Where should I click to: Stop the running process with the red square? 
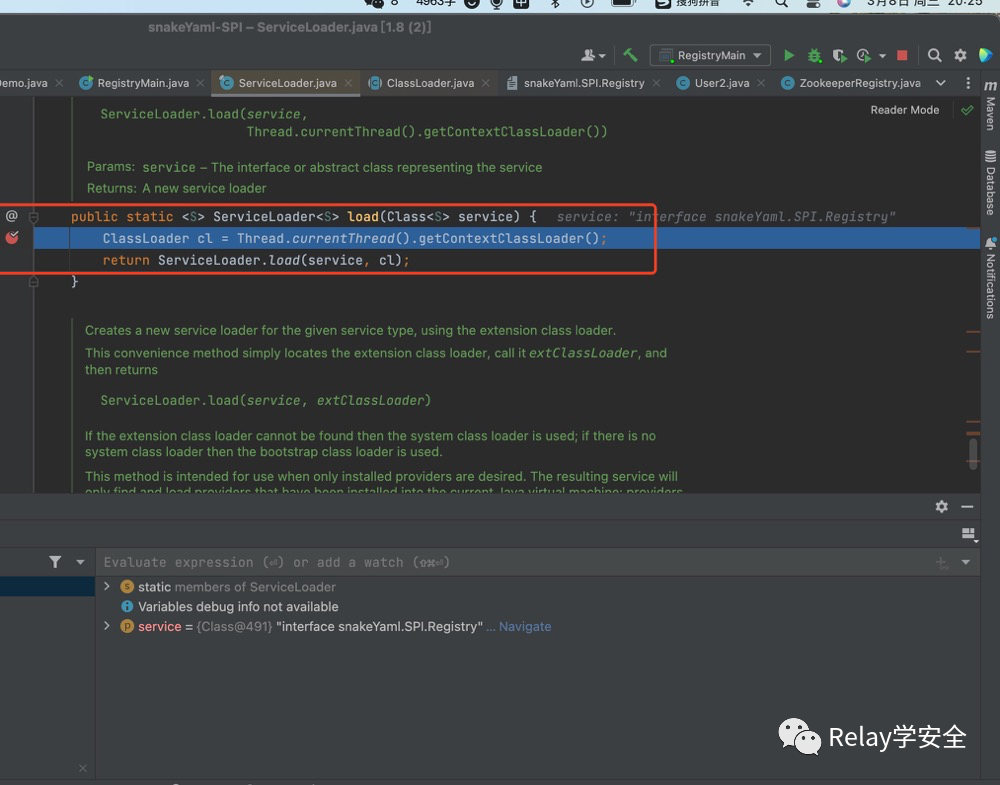(x=902, y=55)
